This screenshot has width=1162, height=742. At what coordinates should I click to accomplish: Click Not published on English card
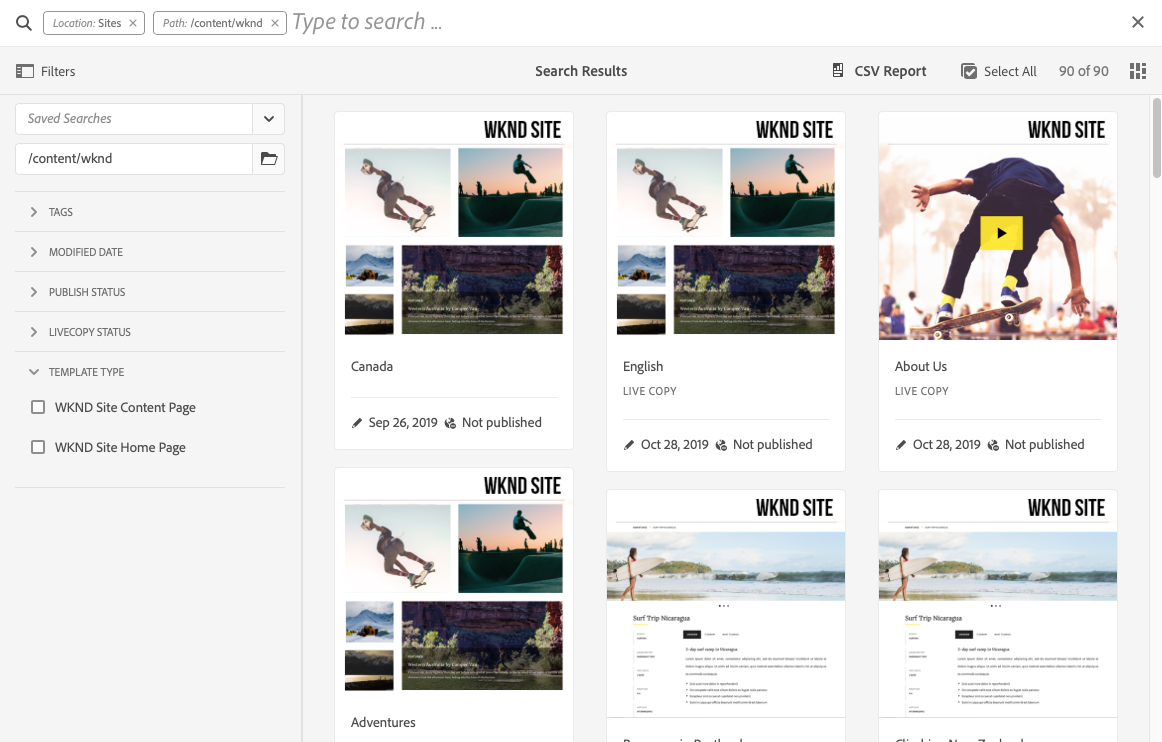[x=772, y=445]
